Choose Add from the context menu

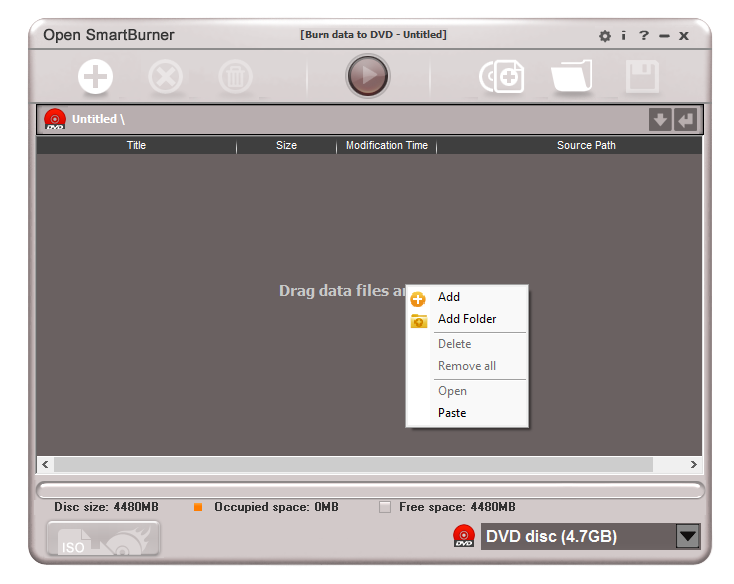coord(468,297)
